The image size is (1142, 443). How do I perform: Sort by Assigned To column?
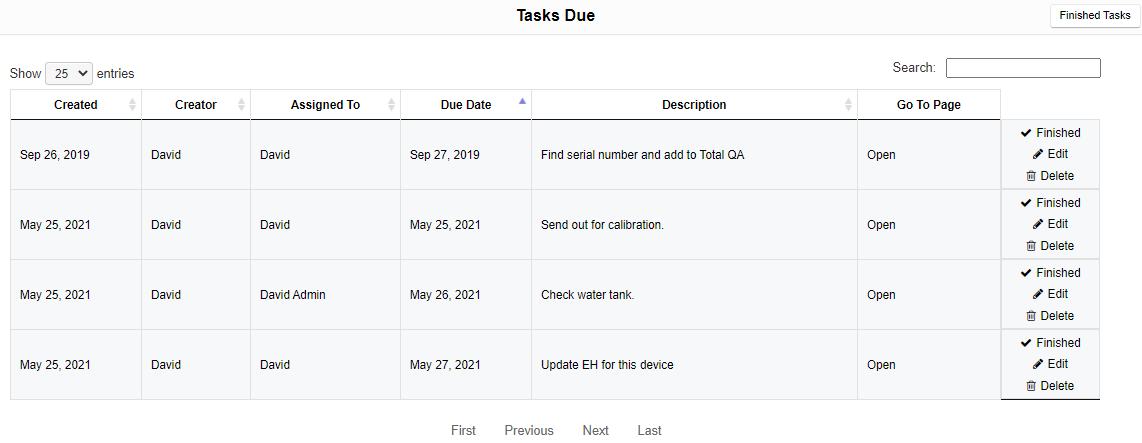click(325, 105)
